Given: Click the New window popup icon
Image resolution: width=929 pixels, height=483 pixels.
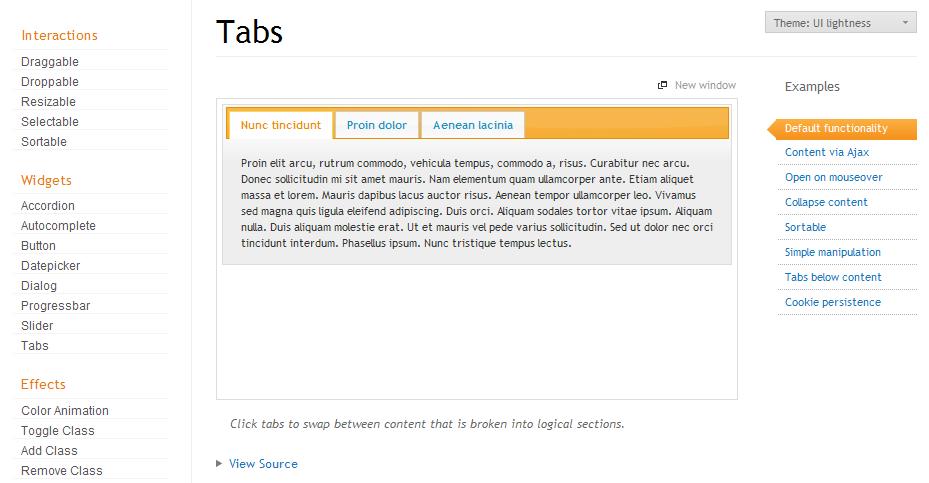Looking at the screenshot, I should (662, 85).
